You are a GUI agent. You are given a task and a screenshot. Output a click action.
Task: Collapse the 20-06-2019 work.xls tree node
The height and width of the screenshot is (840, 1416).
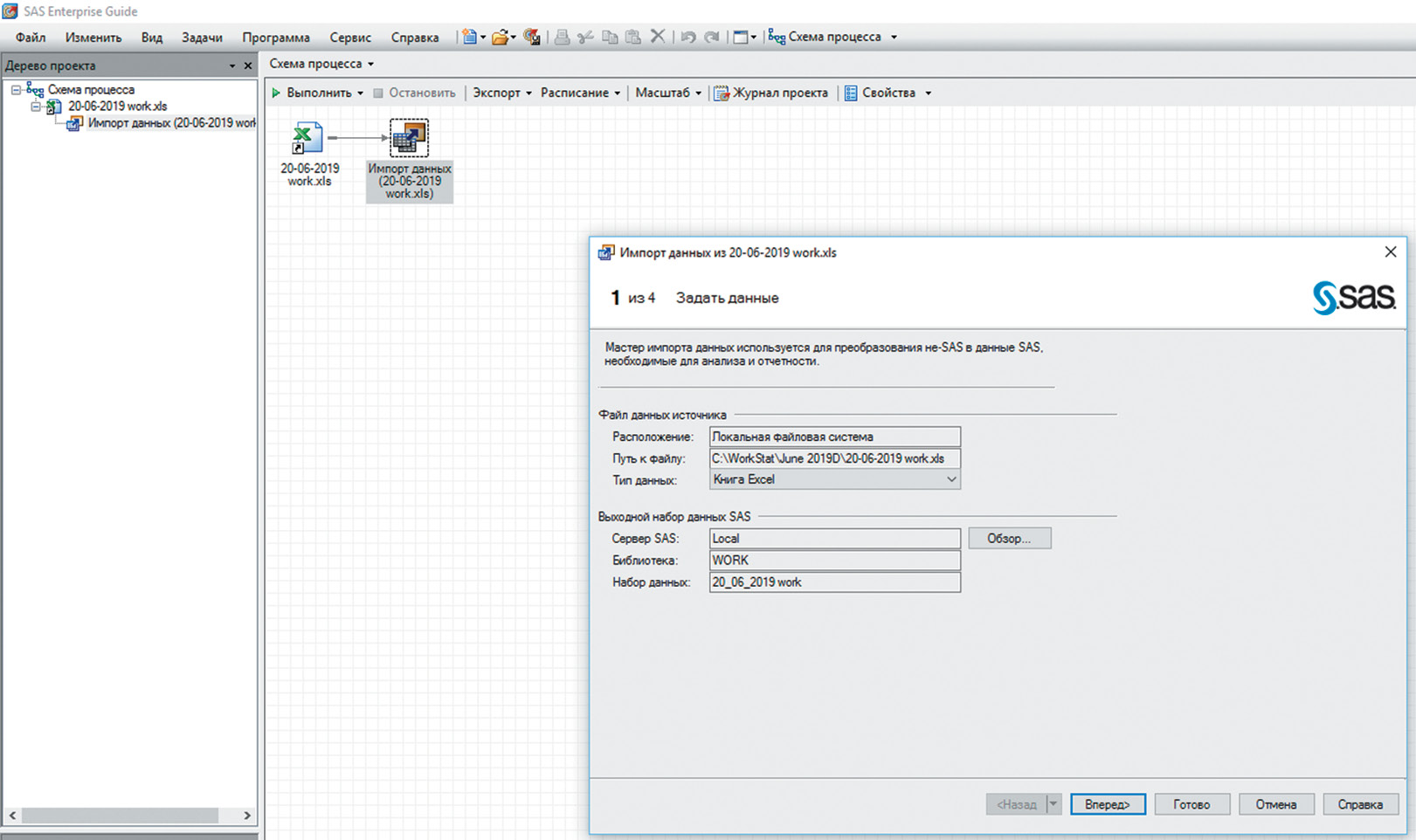[x=36, y=107]
